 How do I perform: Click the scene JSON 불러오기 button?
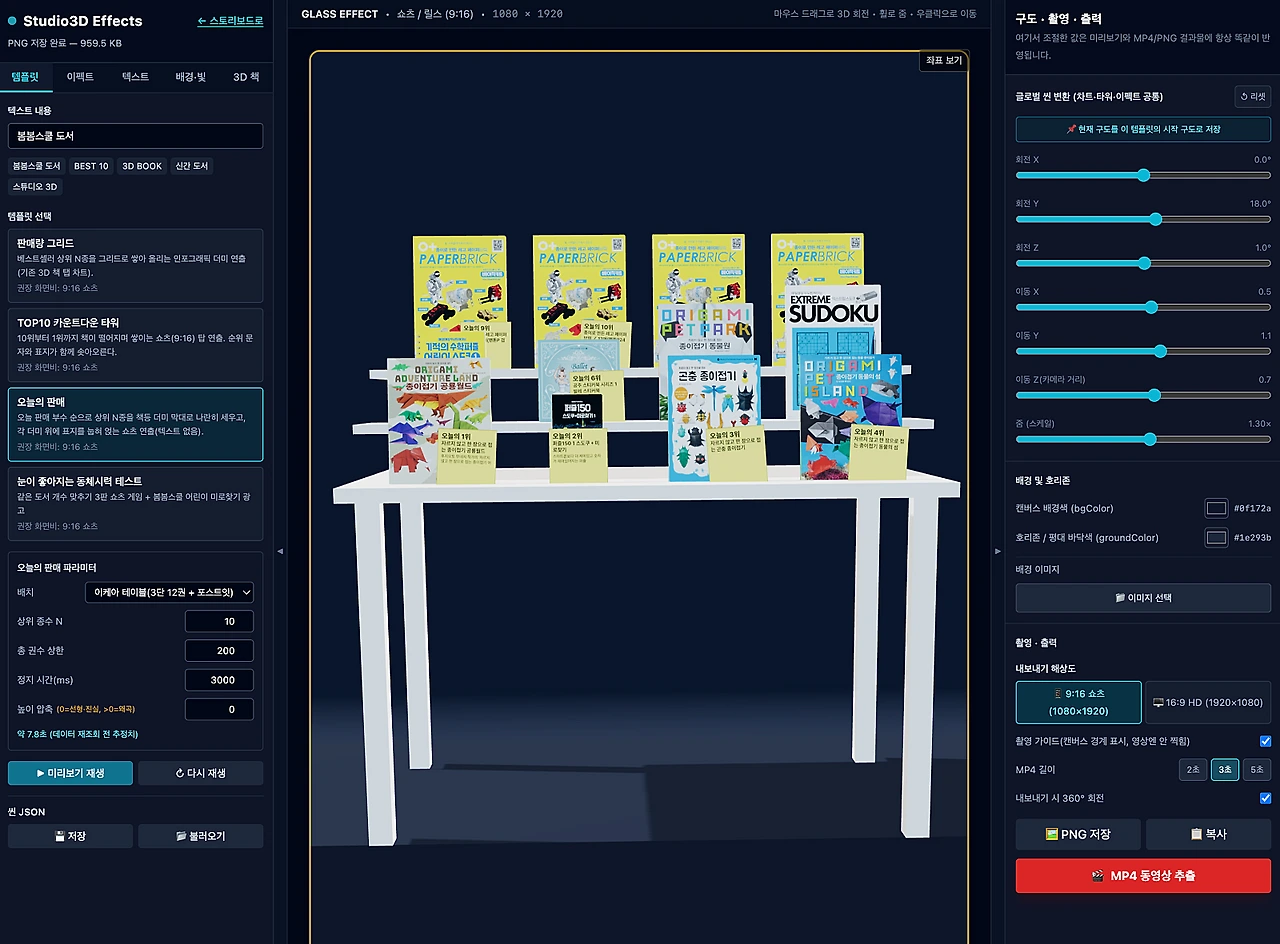(x=201, y=836)
